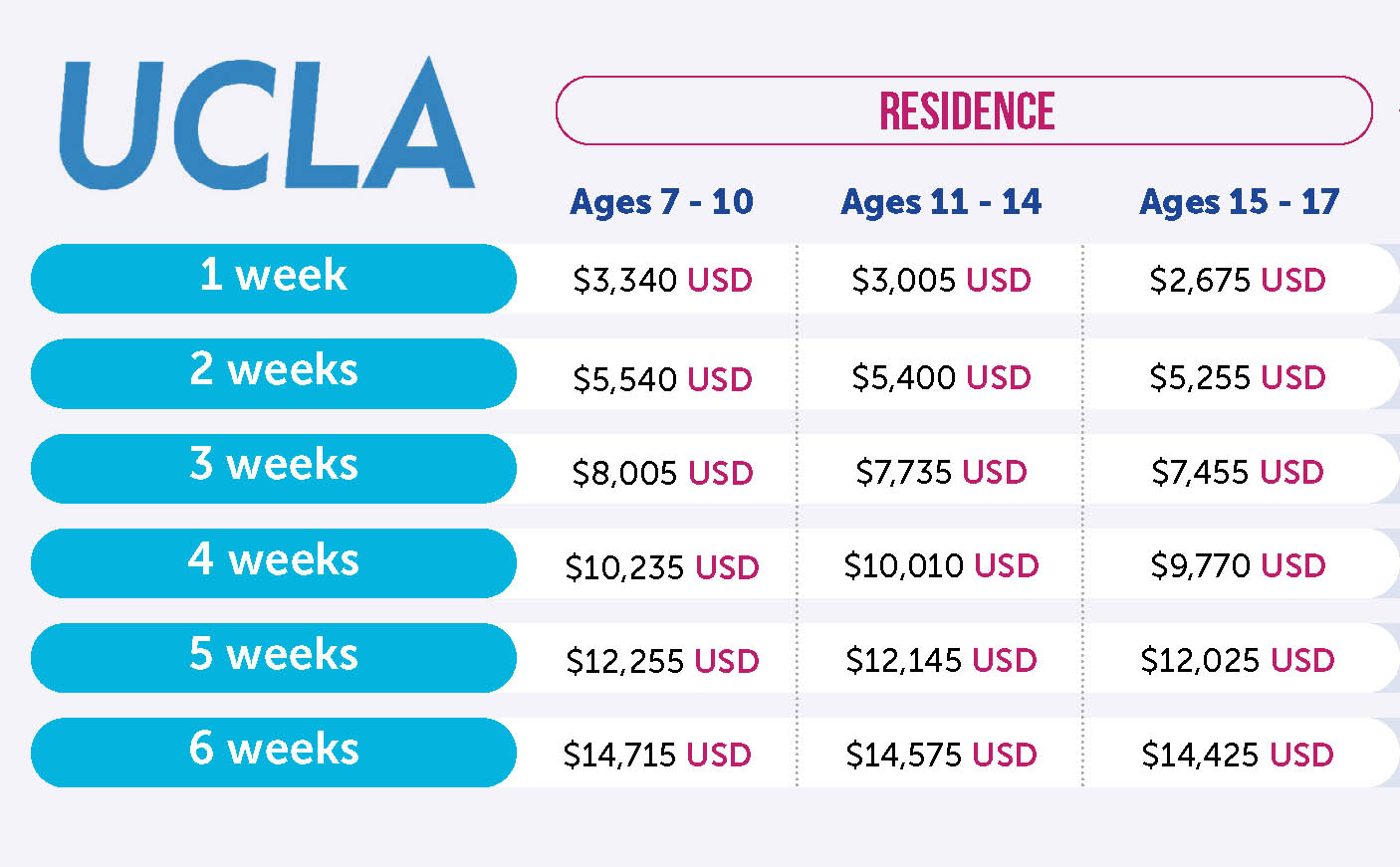1400x867 pixels.
Task: Click the $12,145 USD price
Action: (941, 660)
